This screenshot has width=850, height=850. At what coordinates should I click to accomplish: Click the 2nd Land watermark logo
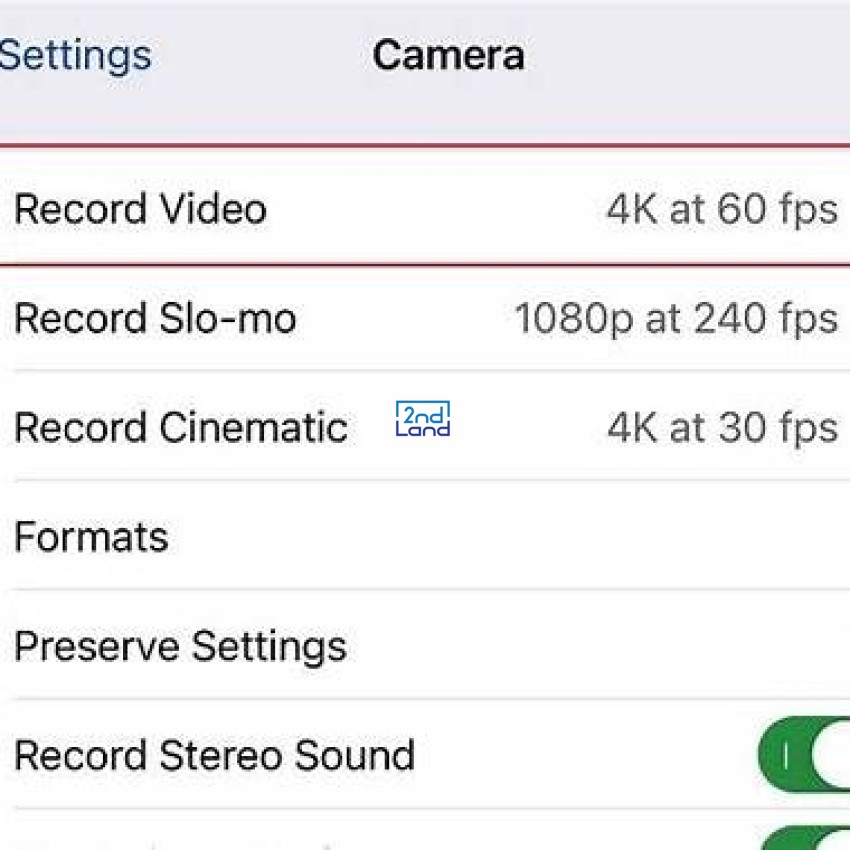click(423, 419)
